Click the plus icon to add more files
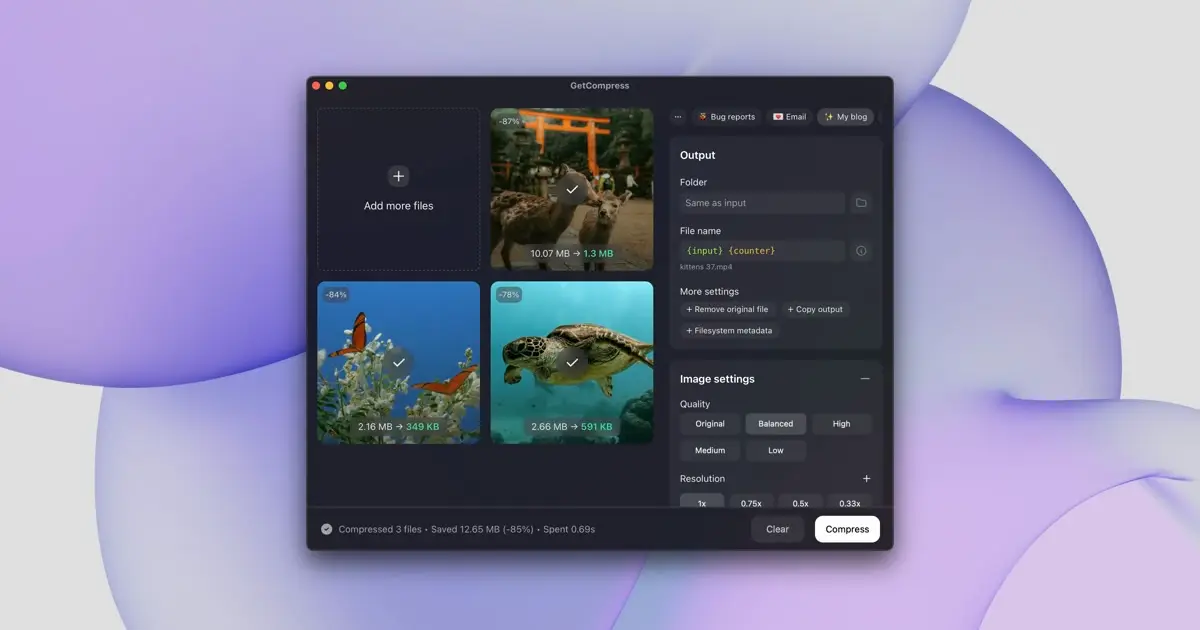The height and width of the screenshot is (630, 1200). (398, 176)
